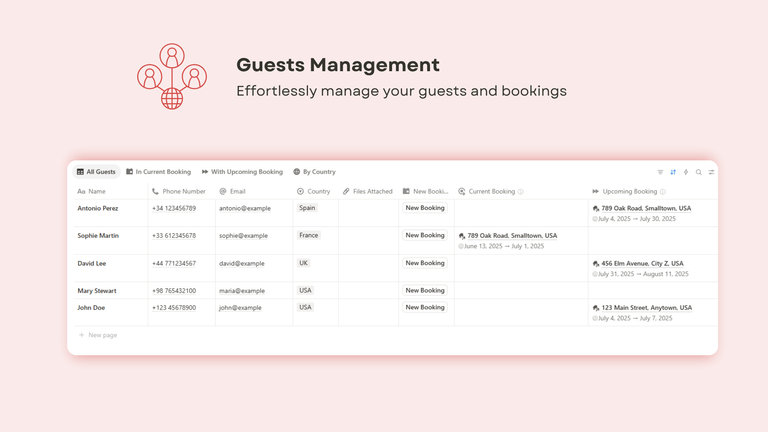Open John Doe guest page
Screen dimensions: 768x432
point(91,308)
